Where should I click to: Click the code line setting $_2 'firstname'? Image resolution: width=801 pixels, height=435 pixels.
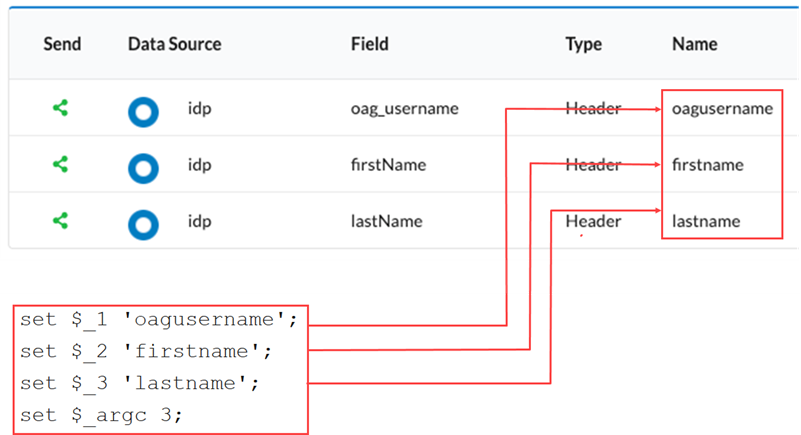coord(146,352)
